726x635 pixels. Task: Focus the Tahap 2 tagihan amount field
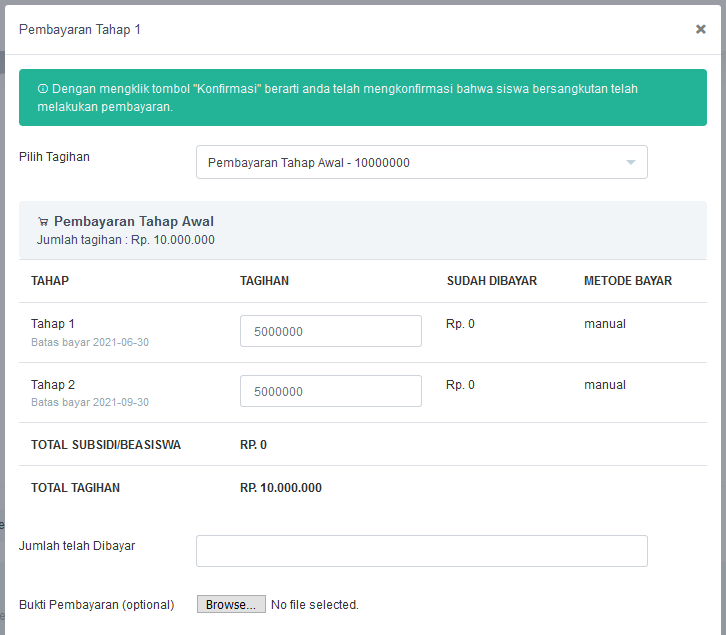pos(330,391)
